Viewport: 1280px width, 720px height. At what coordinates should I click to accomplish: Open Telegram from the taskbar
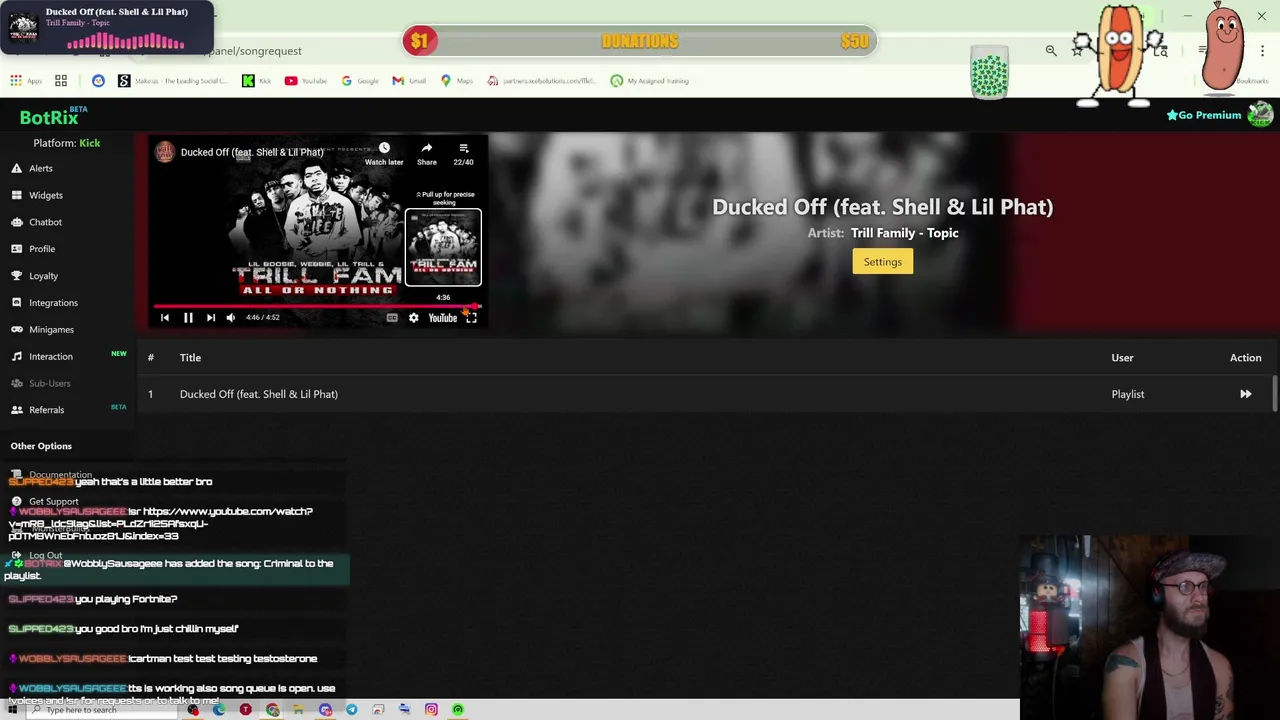click(x=351, y=710)
